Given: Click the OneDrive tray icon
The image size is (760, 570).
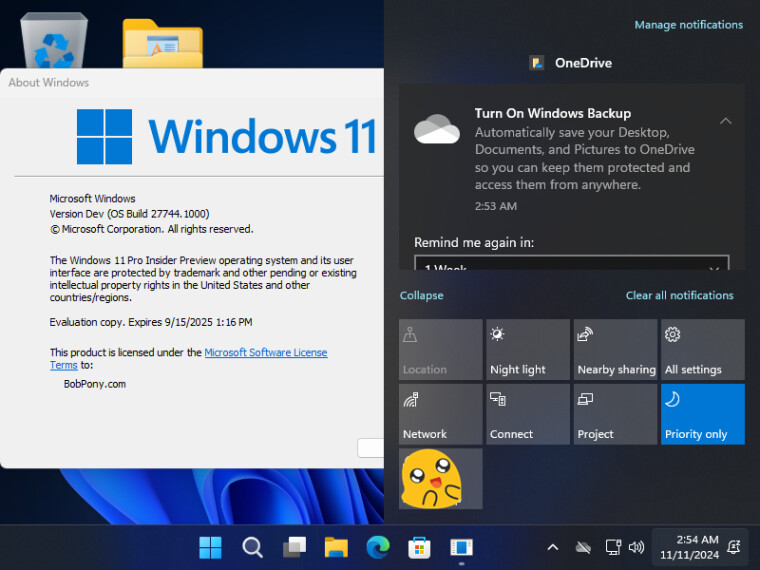Looking at the screenshot, I should pyautogui.click(x=583, y=548).
